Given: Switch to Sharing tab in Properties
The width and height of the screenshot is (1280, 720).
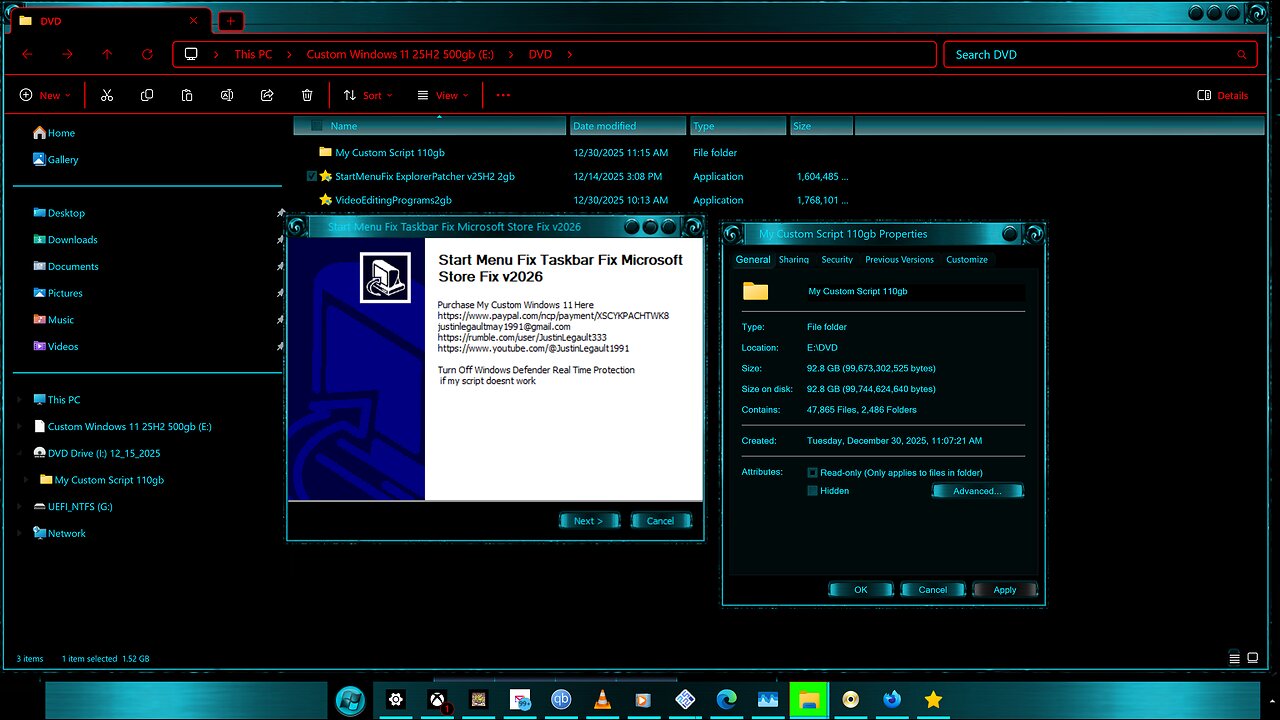Looking at the screenshot, I should pos(794,260).
